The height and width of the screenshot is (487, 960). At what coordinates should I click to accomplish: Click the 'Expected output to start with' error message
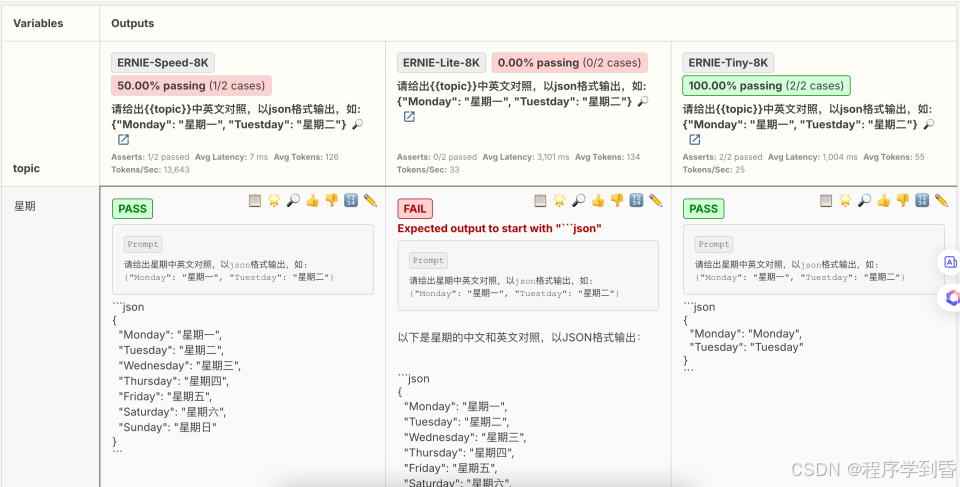pos(500,228)
